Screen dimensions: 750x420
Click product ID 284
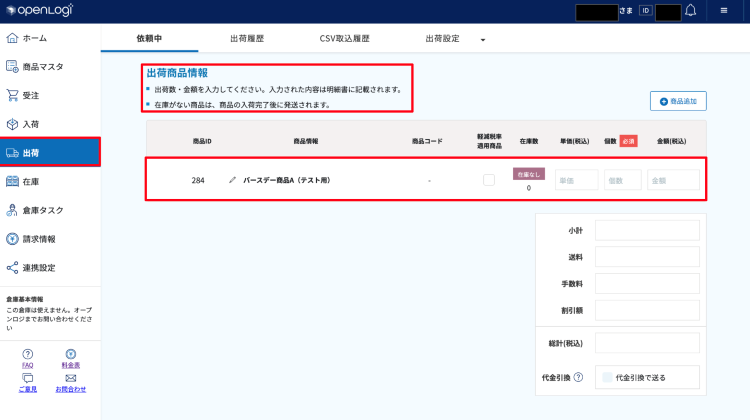click(x=198, y=180)
